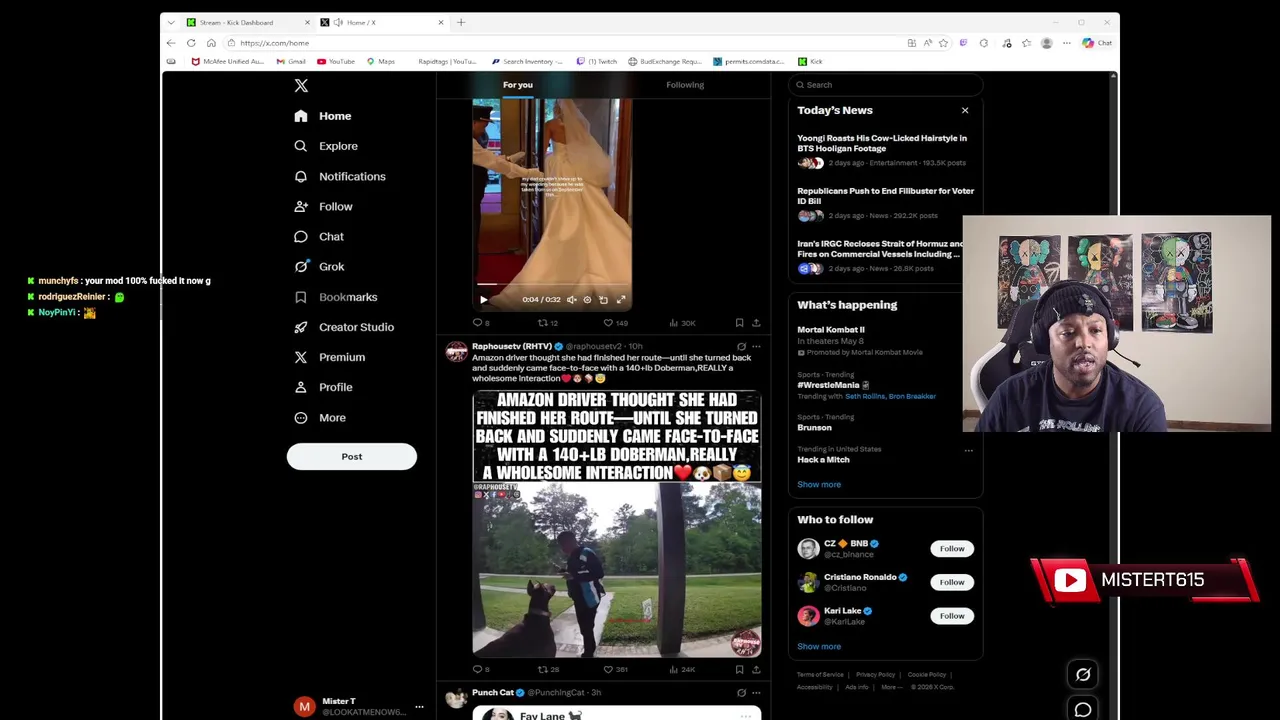Reload the page in the browser
The height and width of the screenshot is (720, 1280).
pos(191,43)
